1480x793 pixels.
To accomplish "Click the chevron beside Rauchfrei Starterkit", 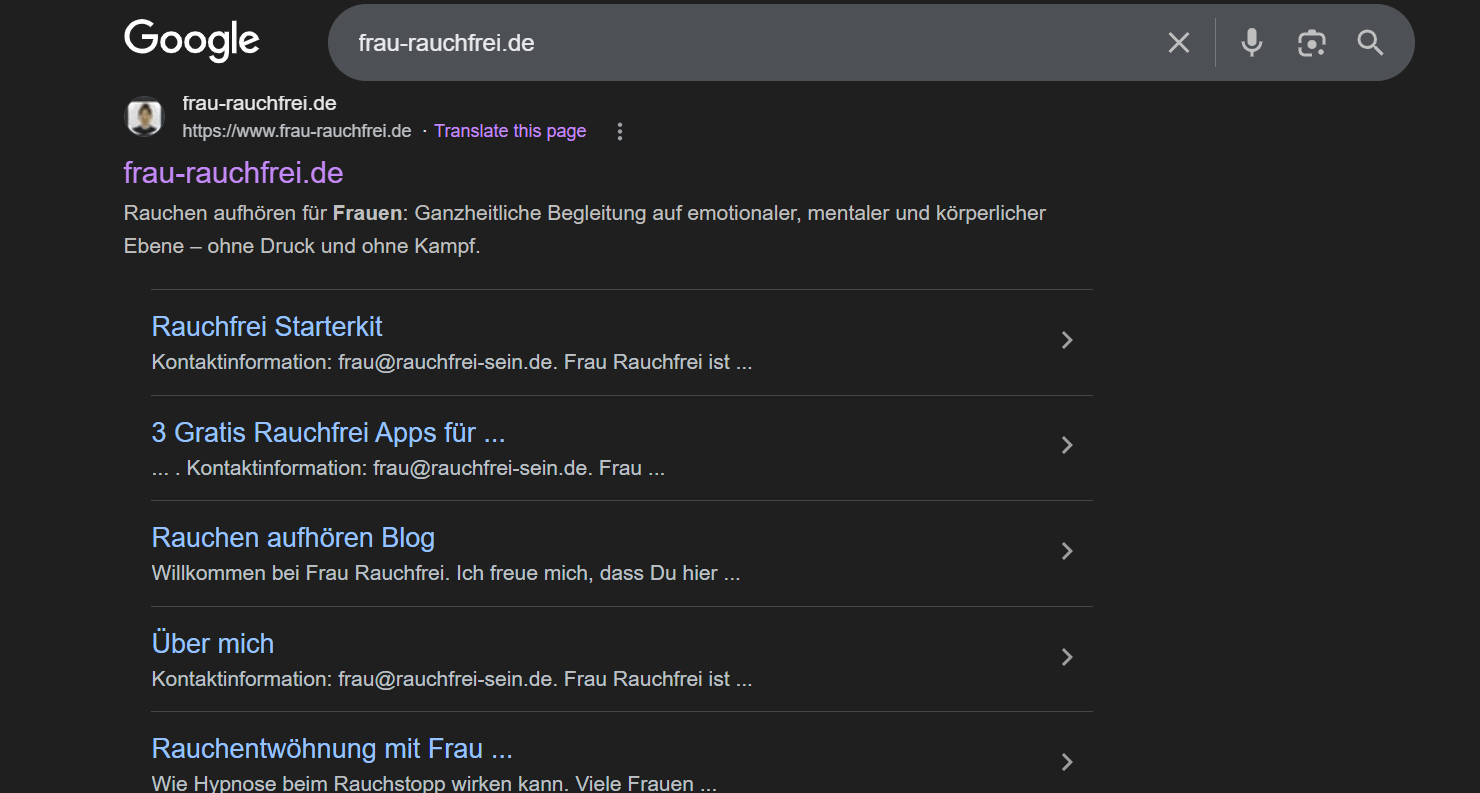I will coord(1067,340).
